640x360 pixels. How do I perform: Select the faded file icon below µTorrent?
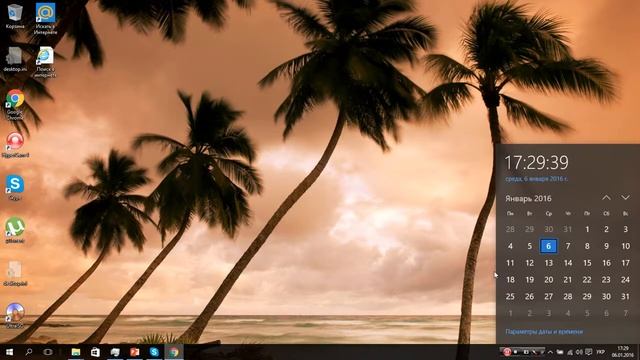[x=15, y=273]
